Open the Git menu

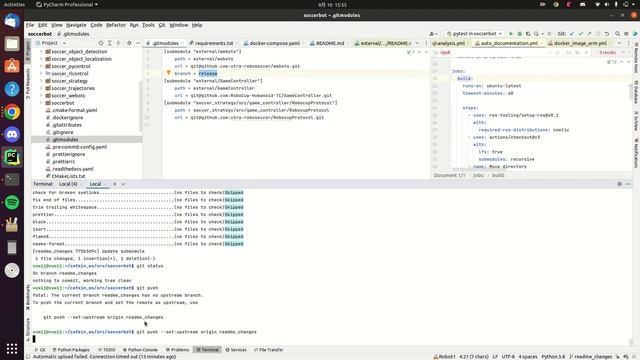(x=162, y=25)
